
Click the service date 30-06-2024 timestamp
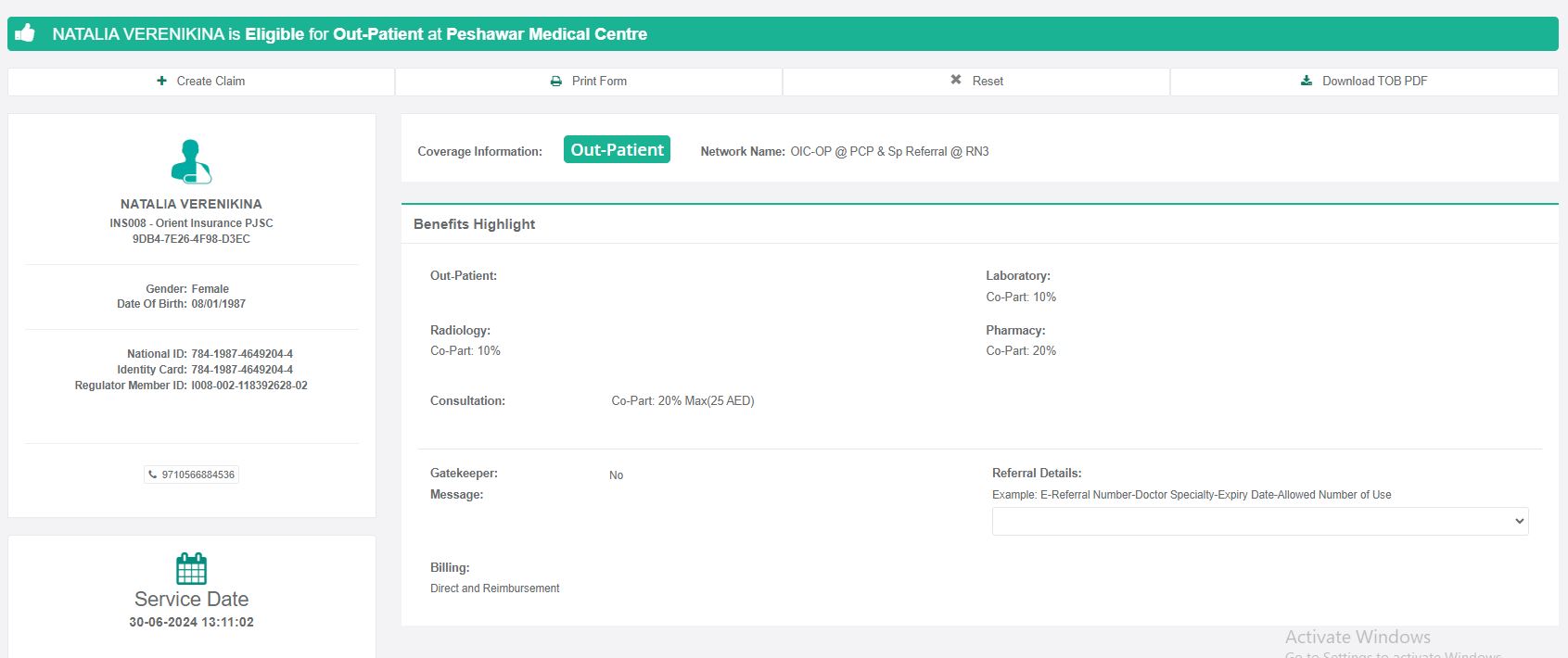point(191,622)
